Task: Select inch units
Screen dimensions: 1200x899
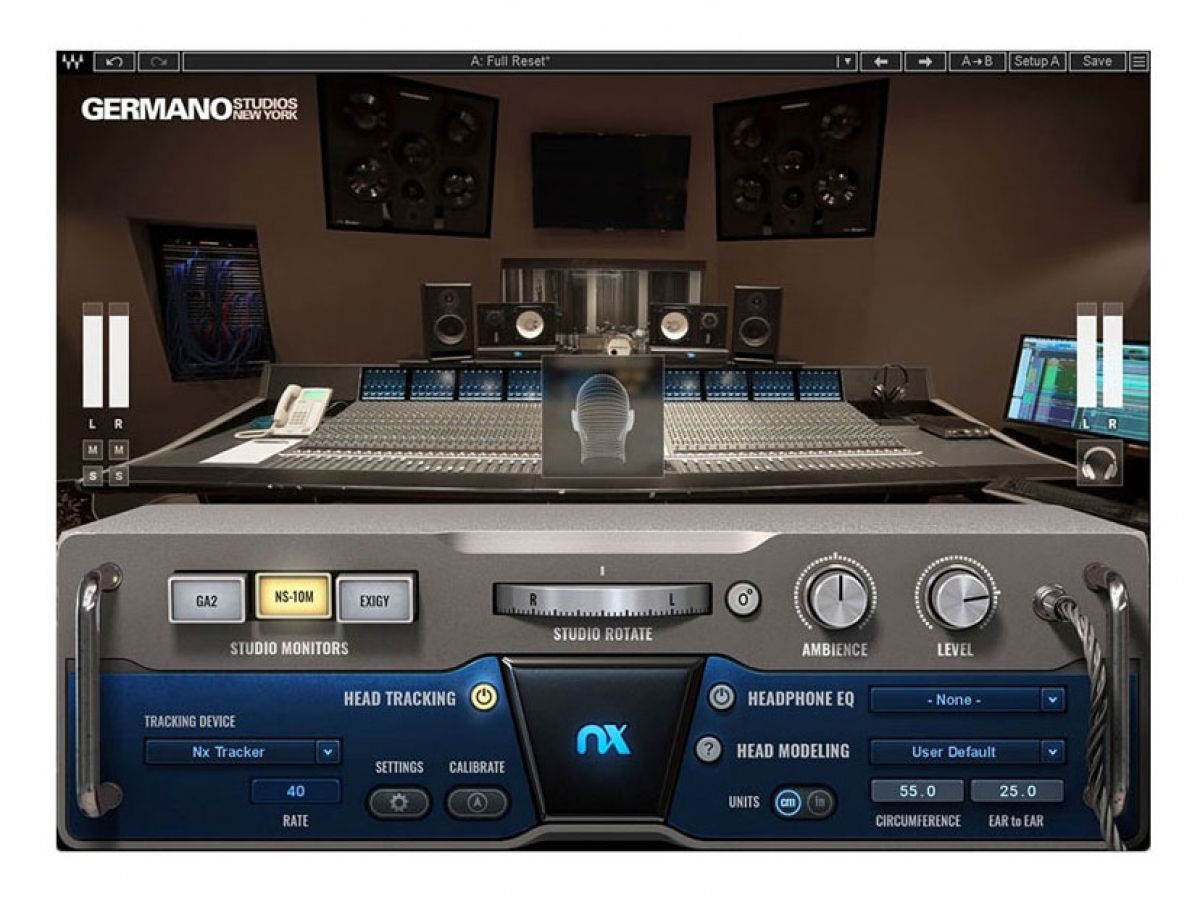Action: 819,803
